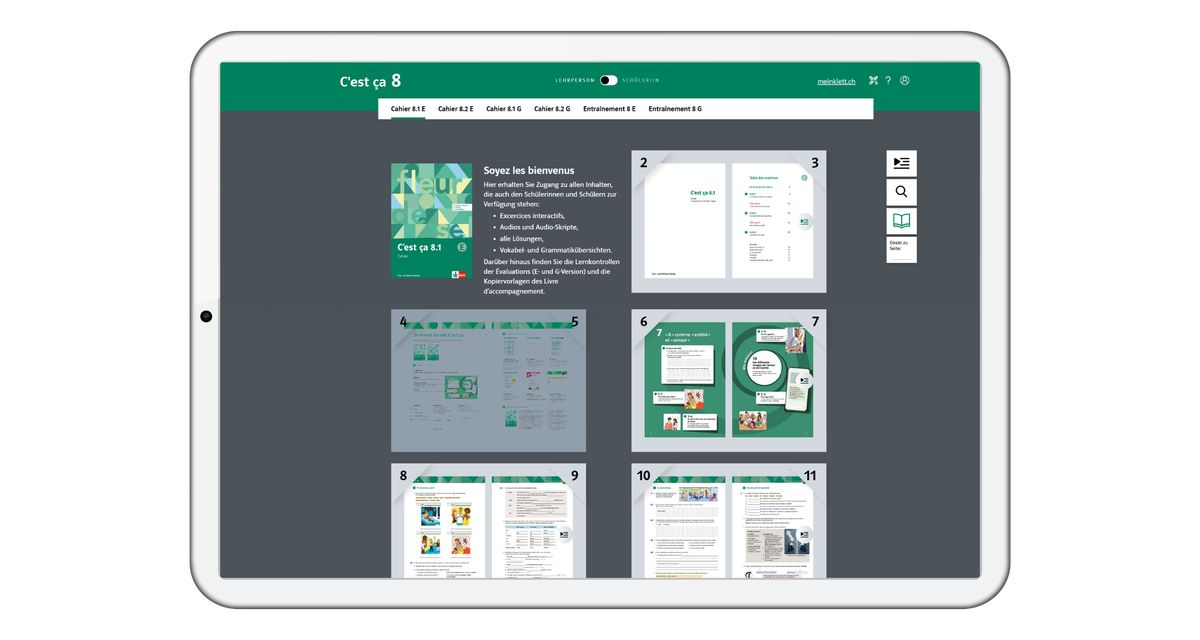This screenshot has width=1200, height=640.
Task: Switch to Cahier 8.1 E tab
Action: pos(408,108)
